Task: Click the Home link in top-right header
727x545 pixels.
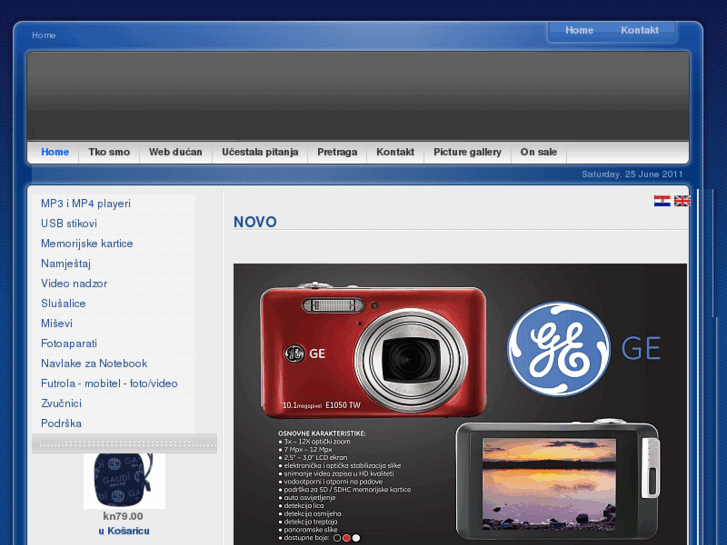Action: 579,30
